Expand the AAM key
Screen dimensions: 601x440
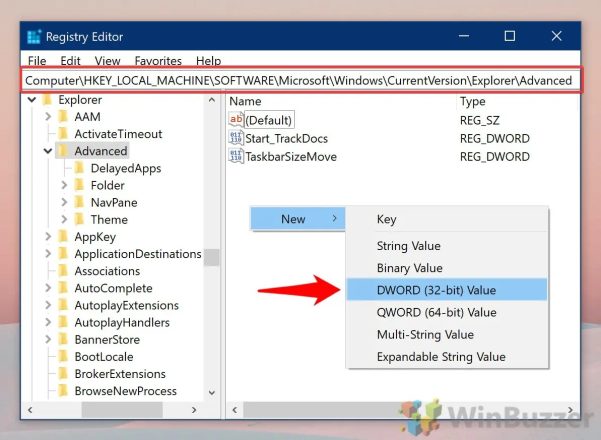tap(48, 117)
